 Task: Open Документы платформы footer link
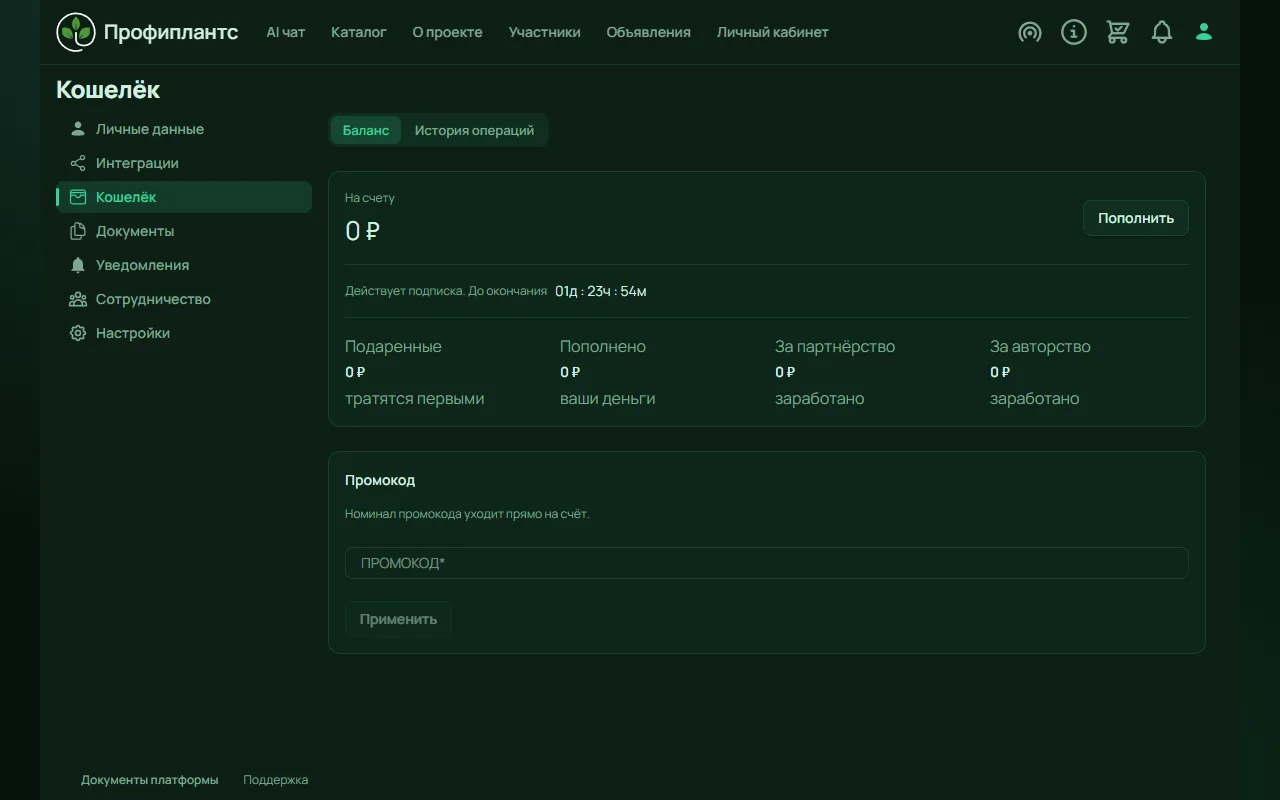[150, 780]
